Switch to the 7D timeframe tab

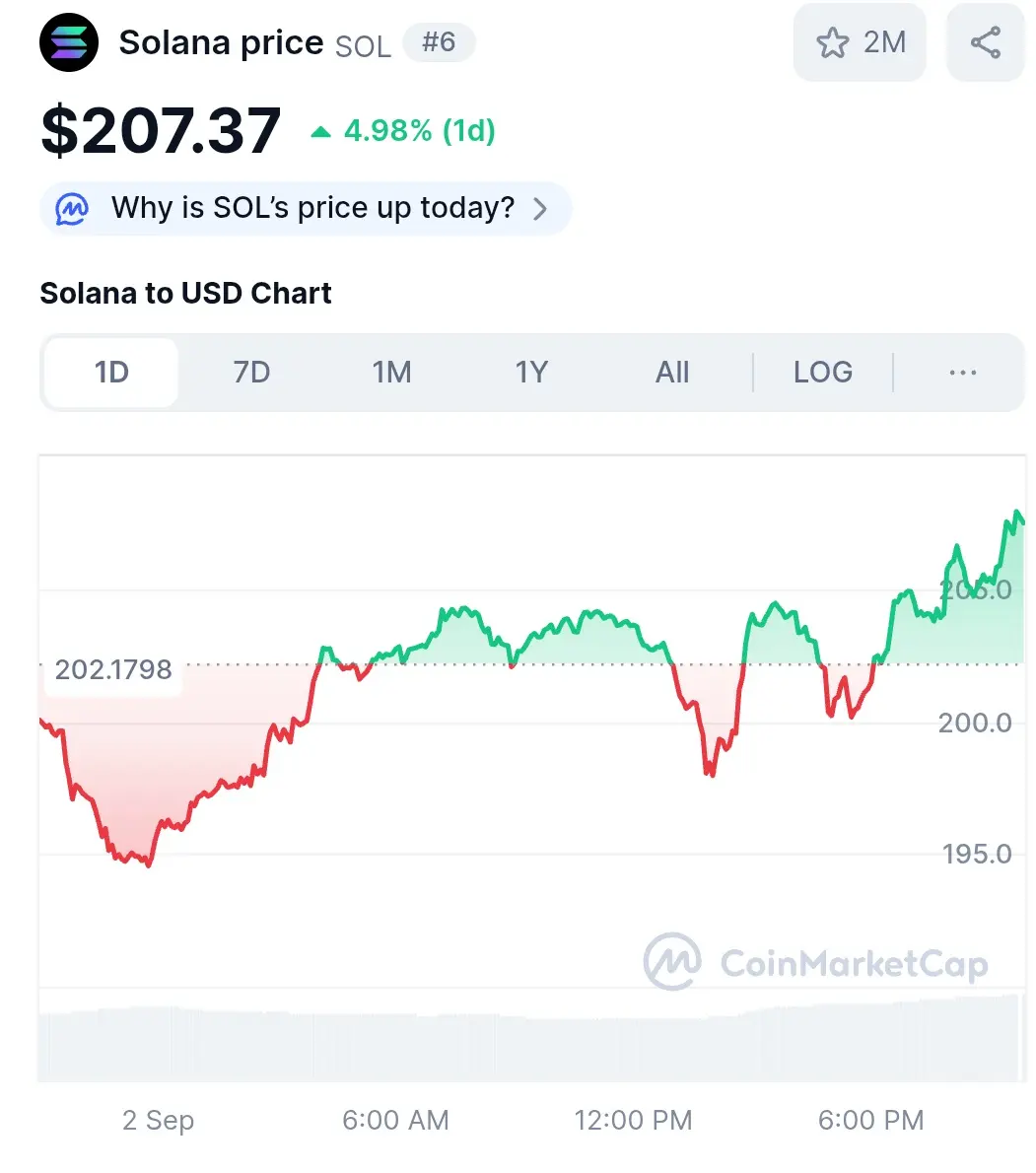pyautogui.click(x=251, y=373)
